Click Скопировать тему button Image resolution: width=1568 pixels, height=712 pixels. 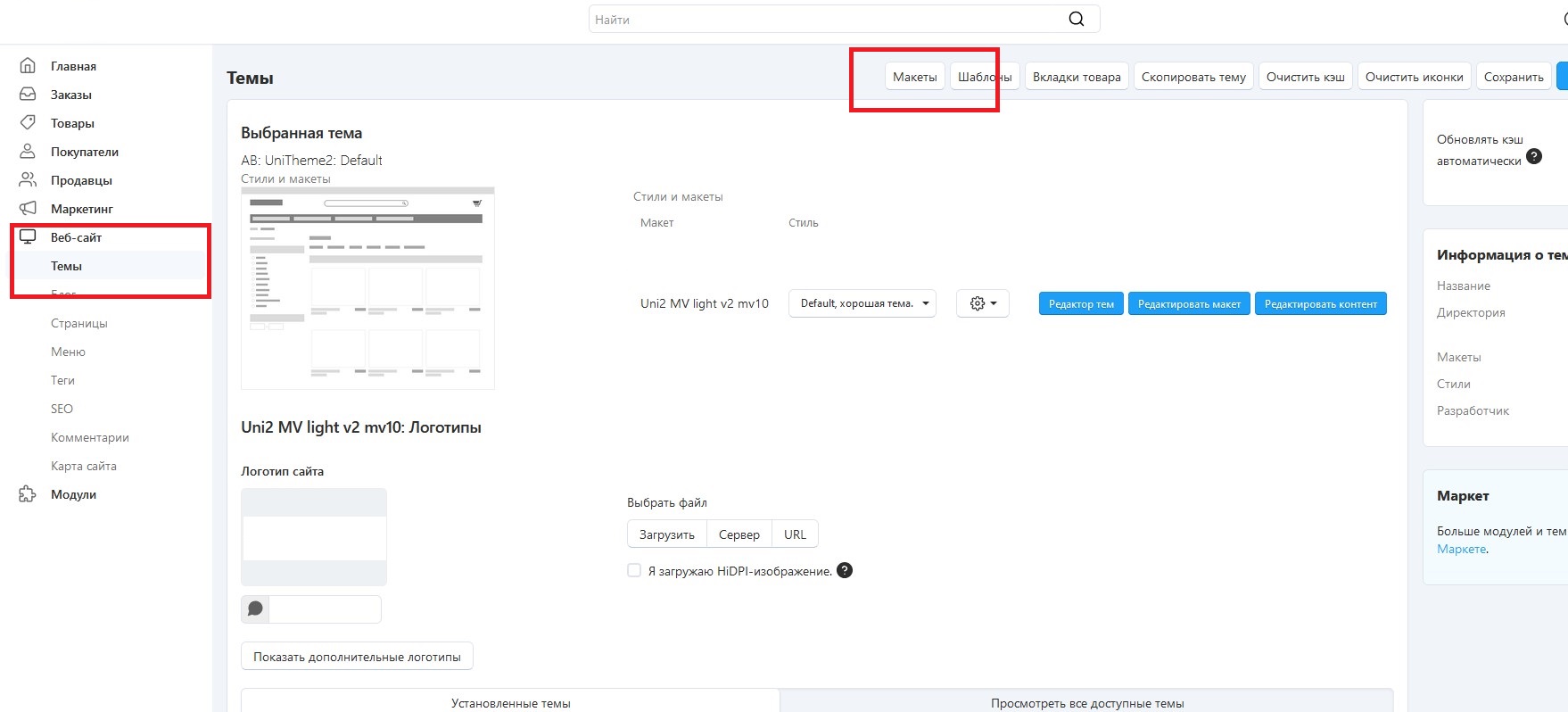(1193, 77)
